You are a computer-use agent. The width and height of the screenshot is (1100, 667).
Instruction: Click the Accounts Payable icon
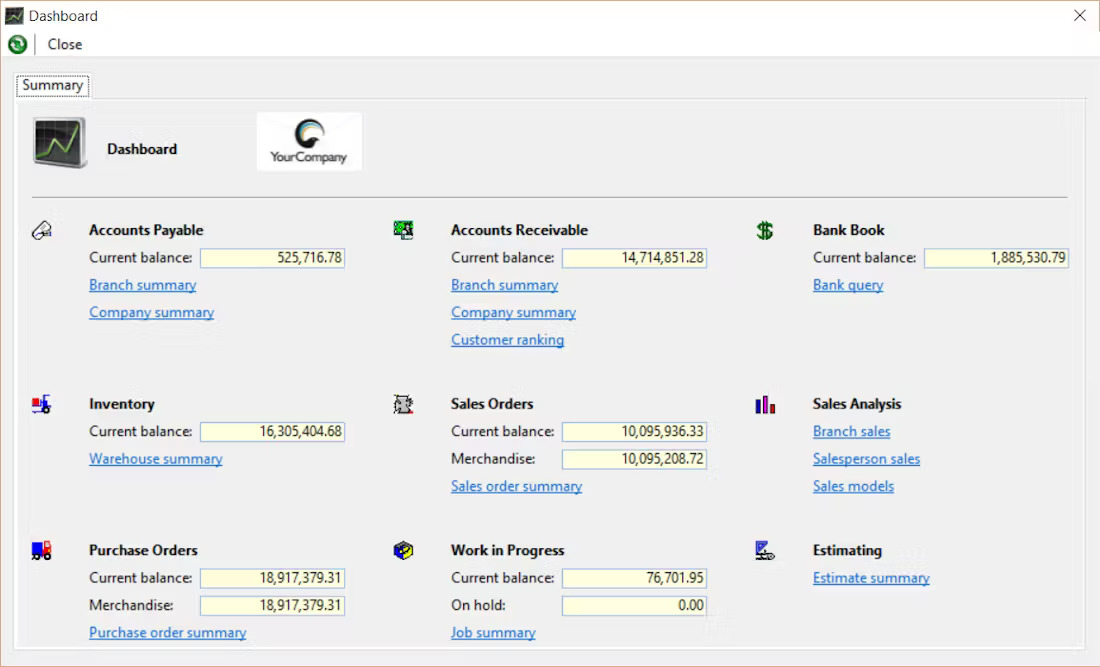click(42, 229)
